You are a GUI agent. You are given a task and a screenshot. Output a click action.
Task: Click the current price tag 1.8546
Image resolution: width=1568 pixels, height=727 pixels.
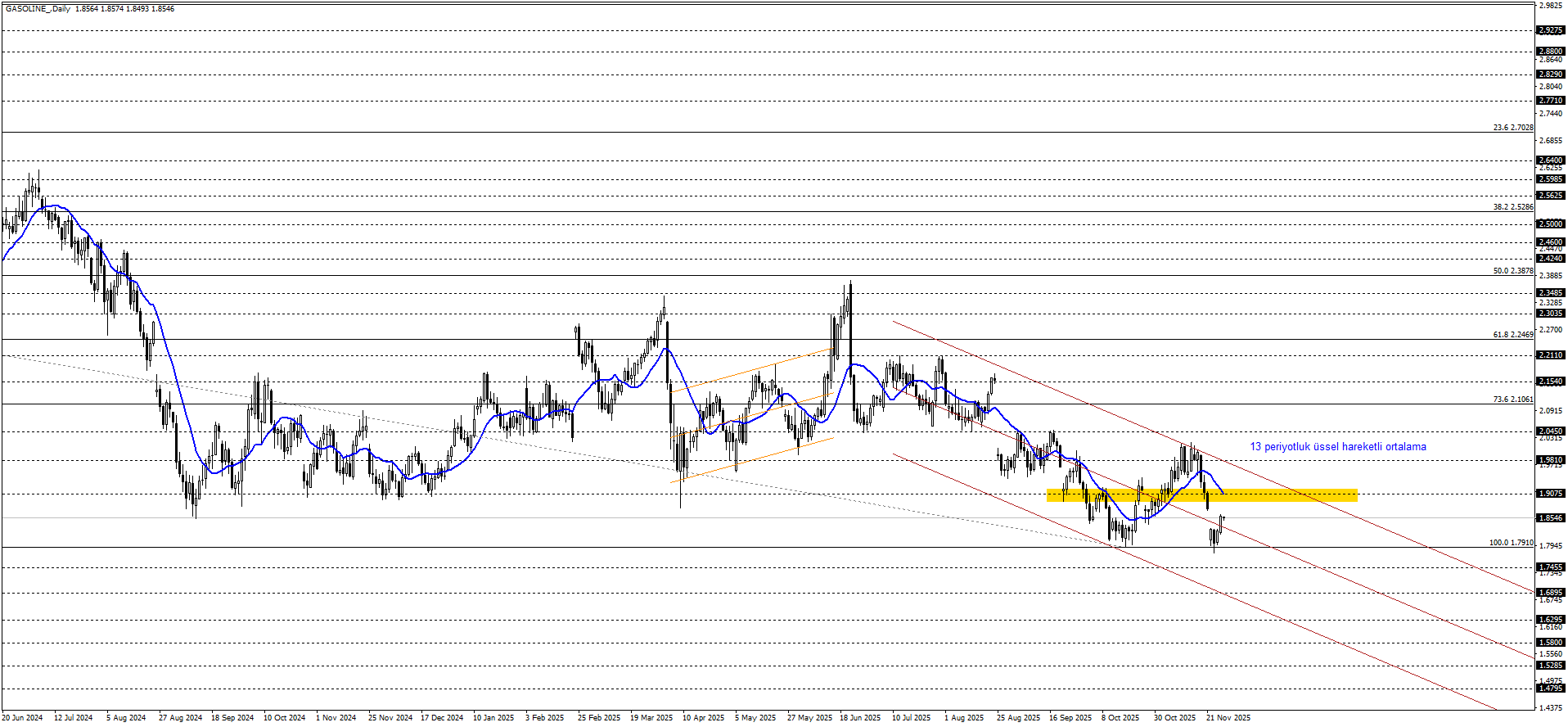point(1551,518)
